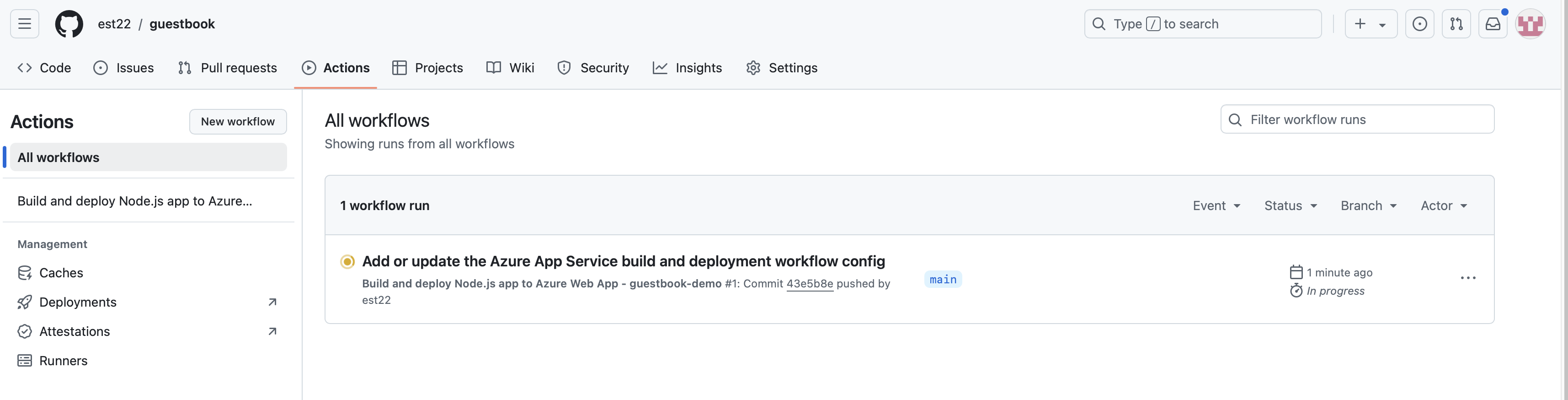
Task: Click the stopwatch icon beside In progress
Action: (1296, 290)
